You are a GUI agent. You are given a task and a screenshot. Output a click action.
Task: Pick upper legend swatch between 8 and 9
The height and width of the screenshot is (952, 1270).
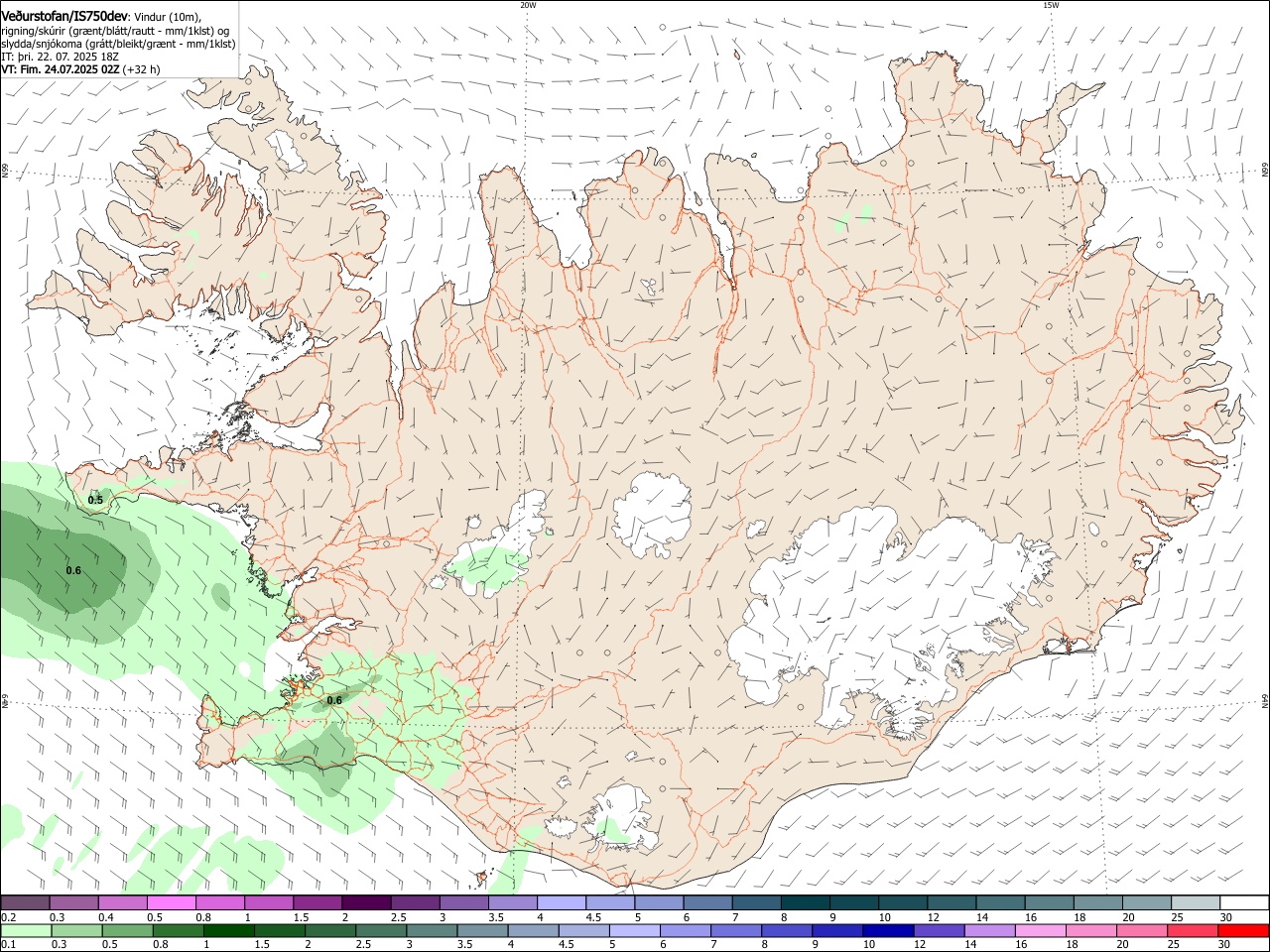(x=804, y=903)
